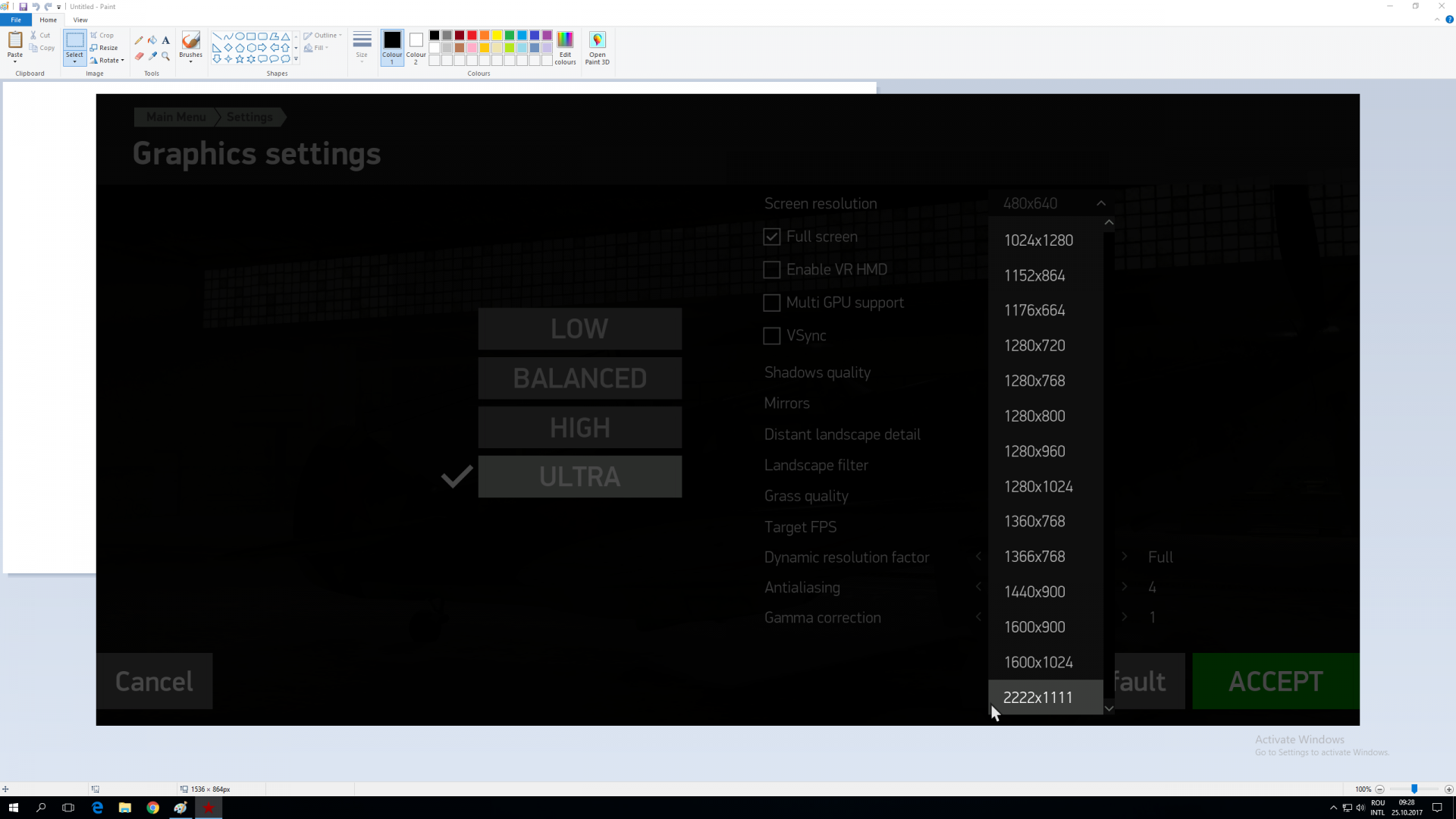The width and height of the screenshot is (1456, 819).
Task: Uncheck the Full screen checkbox
Action: [x=771, y=237]
